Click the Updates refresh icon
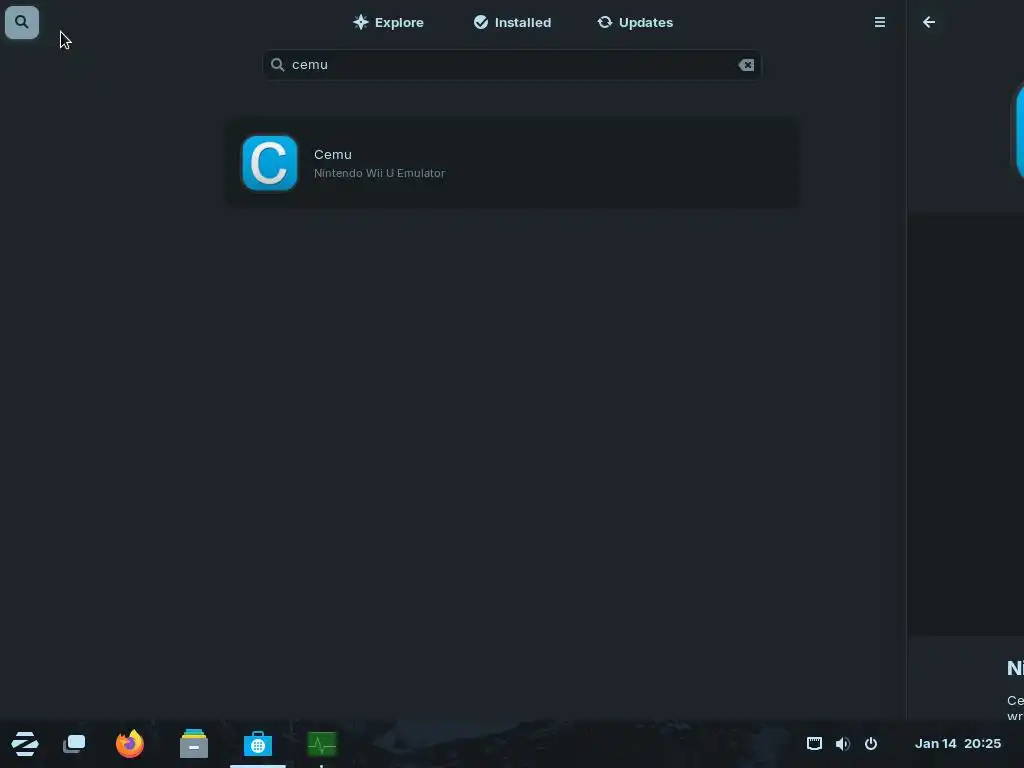This screenshot has height=768, width=1024. (x=605, y=22)
